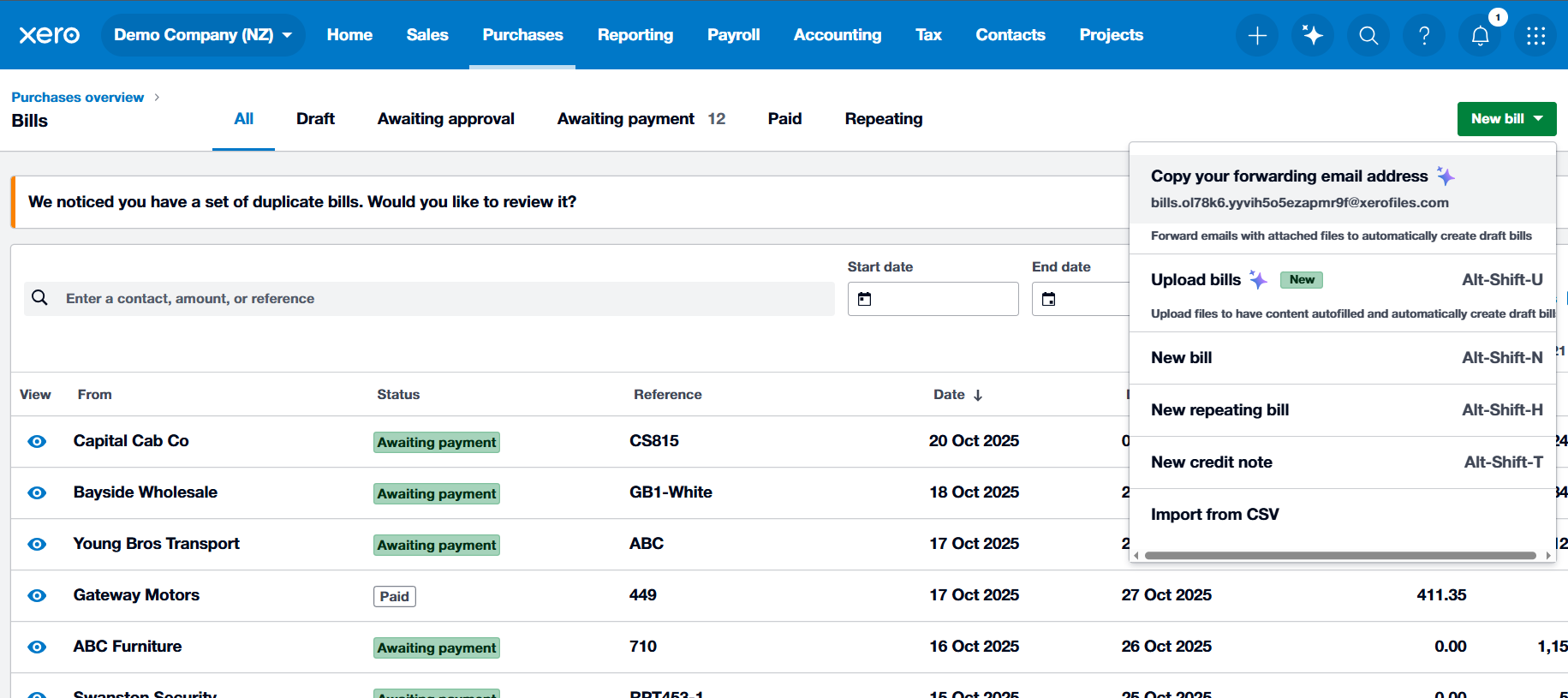Open the help question mark icon
This screenshot has width=1568, height=698.
coord(1424,35)
